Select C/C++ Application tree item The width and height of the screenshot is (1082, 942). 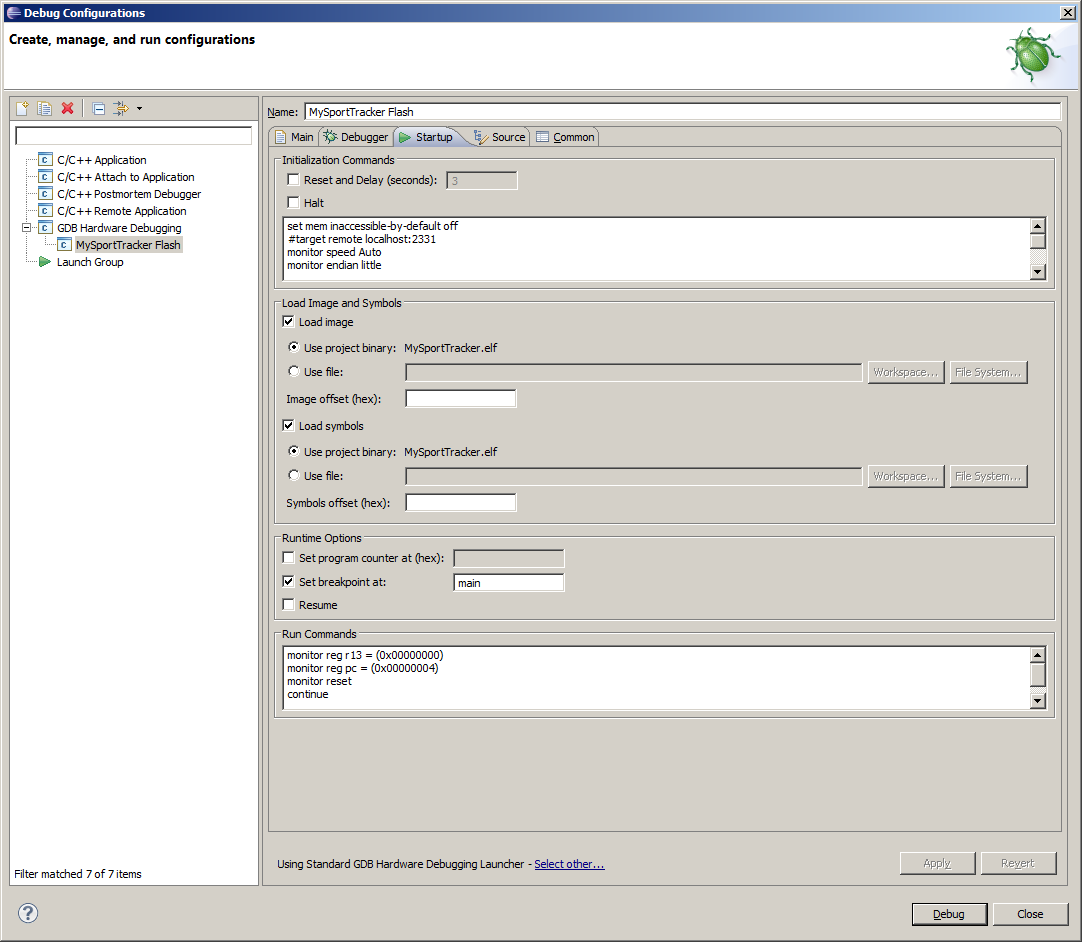coord(101,159)
